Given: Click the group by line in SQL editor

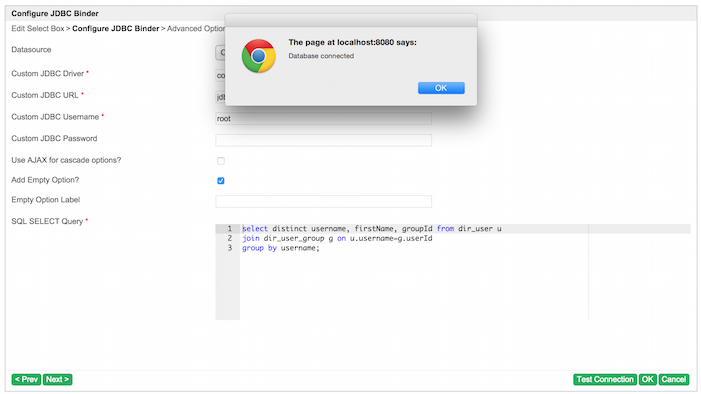Looking at the screenshot, I should 281,248.
